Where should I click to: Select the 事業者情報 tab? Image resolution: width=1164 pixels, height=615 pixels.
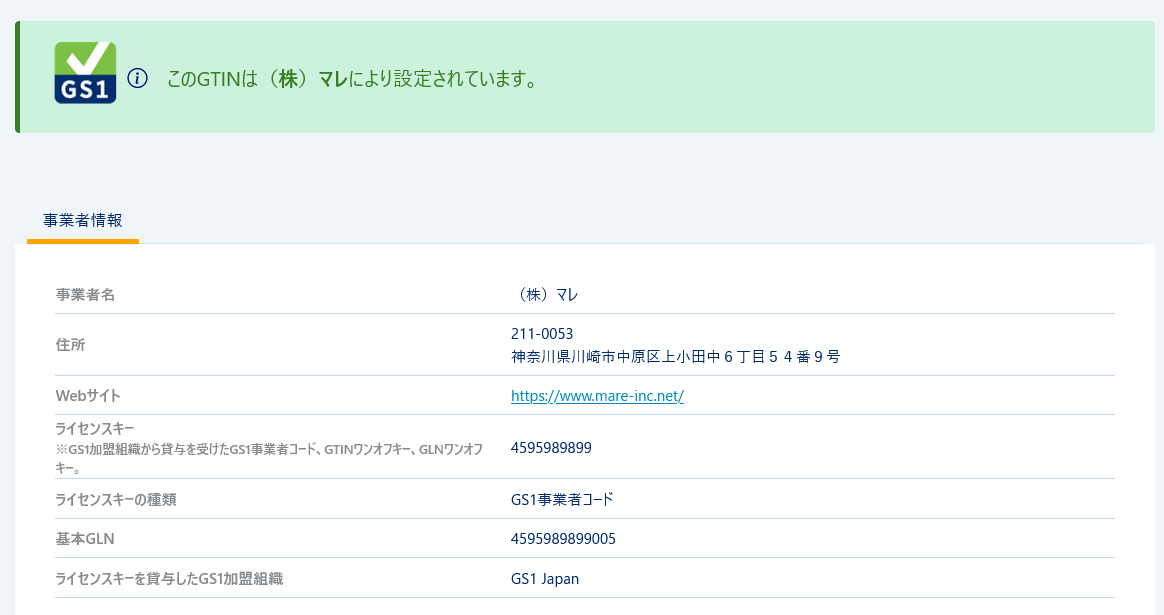[83, 220]
